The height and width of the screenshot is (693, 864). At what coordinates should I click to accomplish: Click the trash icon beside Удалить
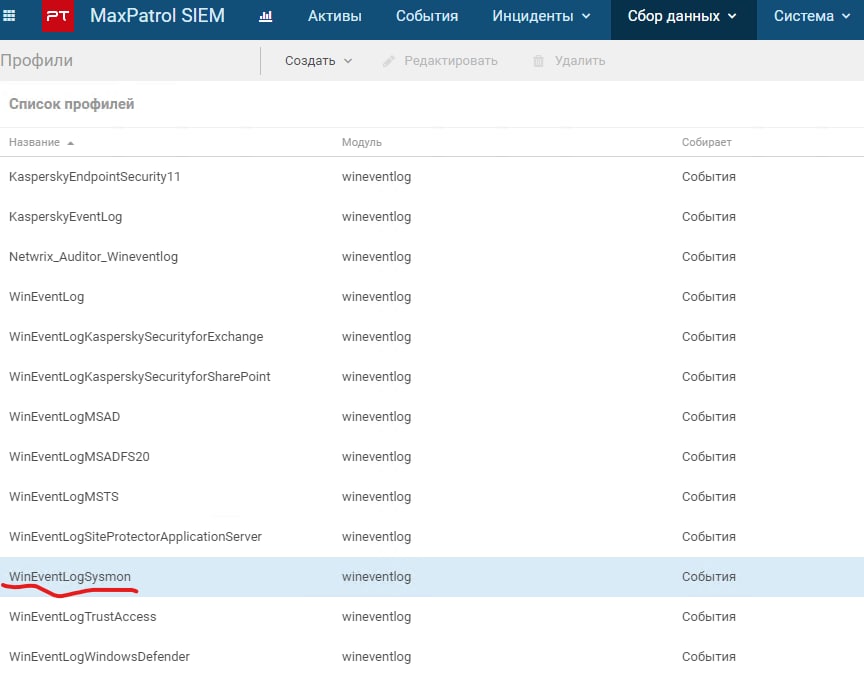pos(538,61)
